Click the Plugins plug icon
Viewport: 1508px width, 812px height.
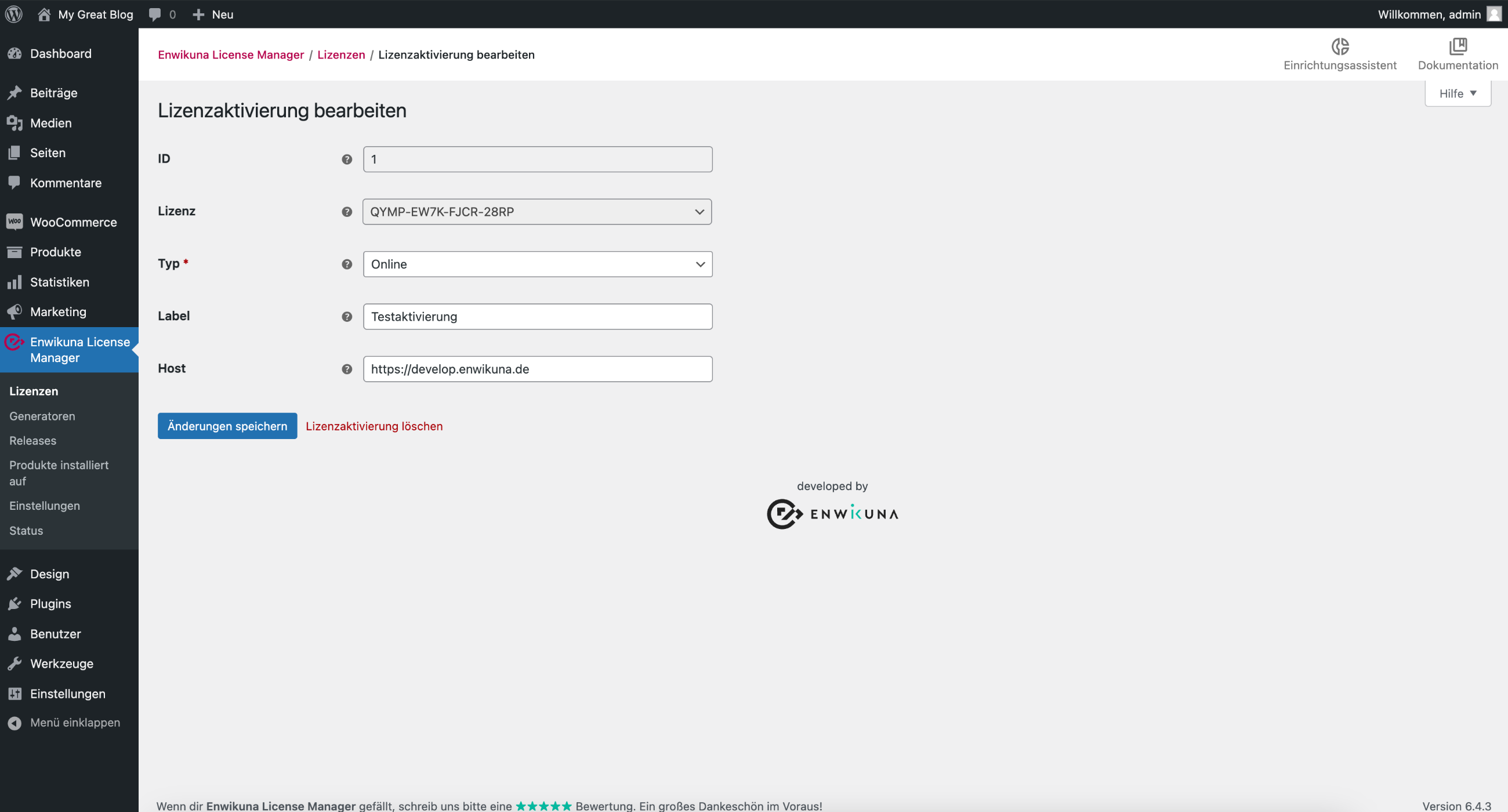pos(14,604)
